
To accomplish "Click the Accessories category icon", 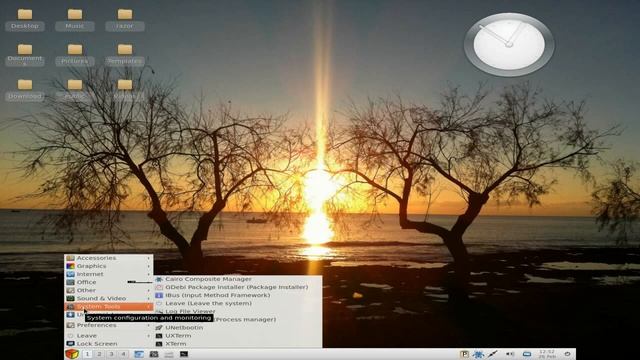I will (71, 258).
